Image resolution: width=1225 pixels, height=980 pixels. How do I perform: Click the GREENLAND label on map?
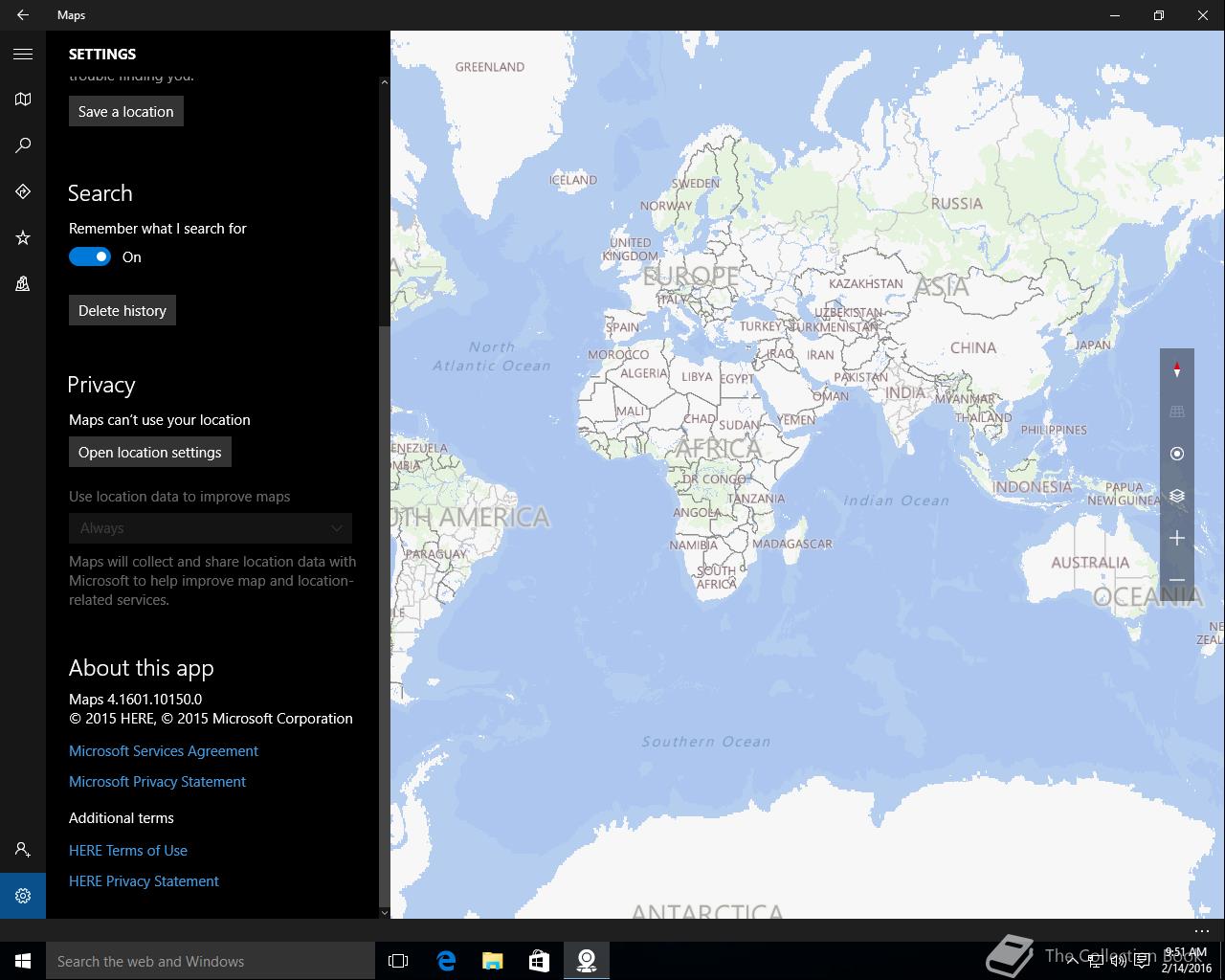[x=490, y=67]
